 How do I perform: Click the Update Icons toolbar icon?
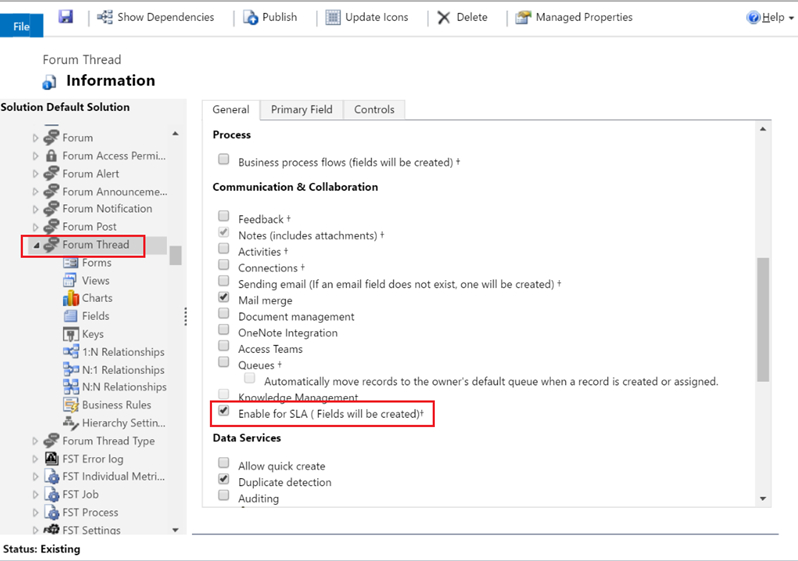[x=333, y=17]
